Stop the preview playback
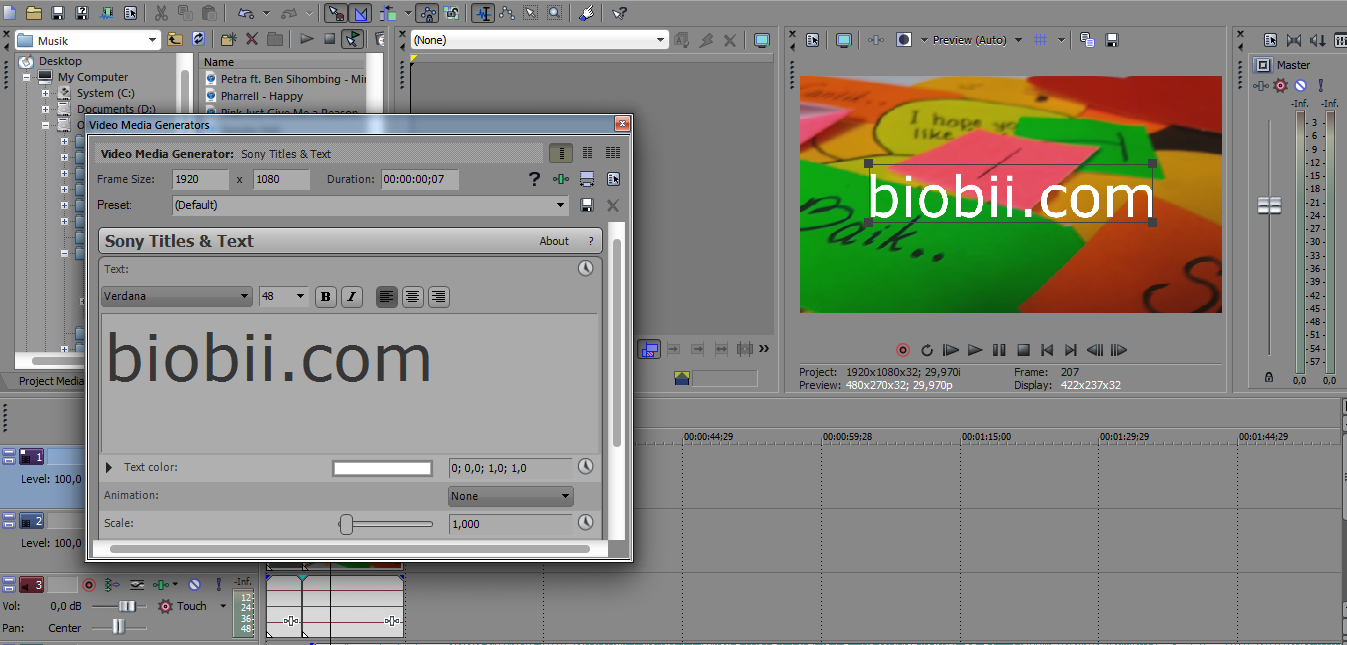 tap(1023, 350)
